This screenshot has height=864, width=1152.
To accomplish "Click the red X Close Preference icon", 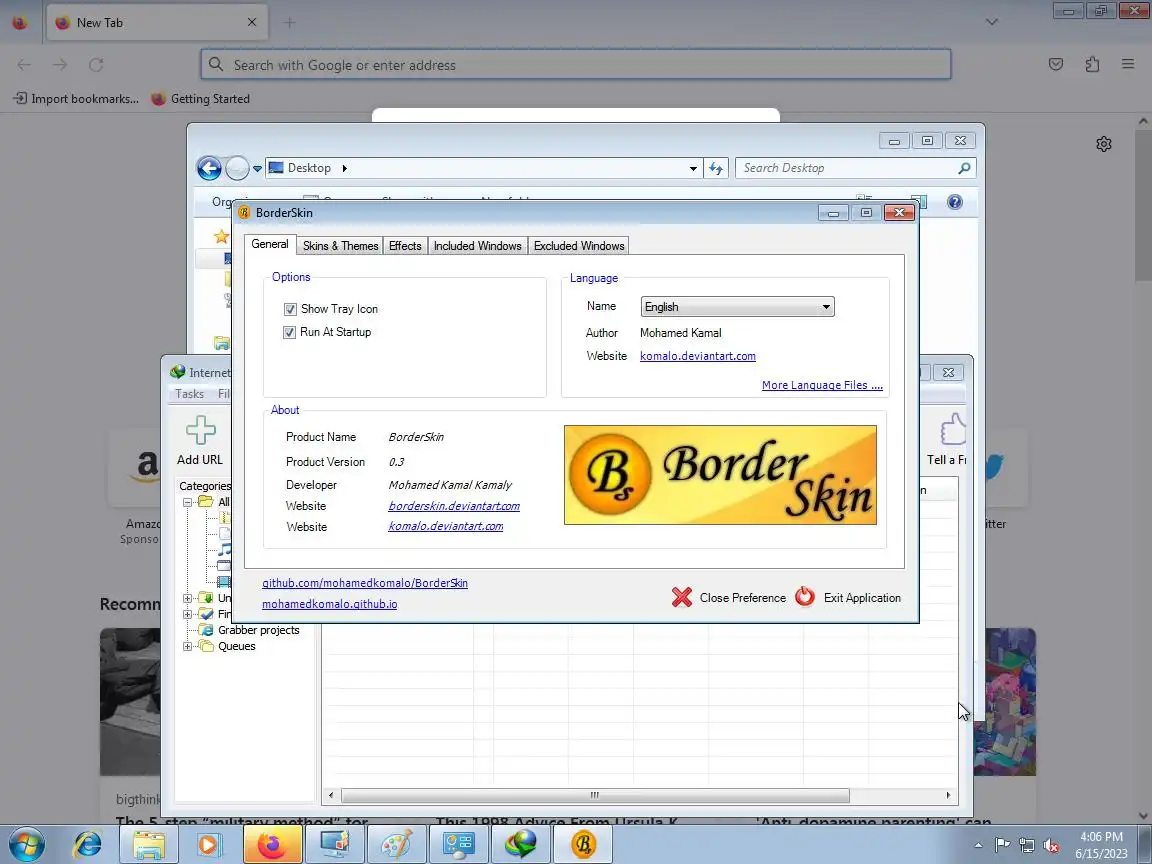I will click(682, 597).
